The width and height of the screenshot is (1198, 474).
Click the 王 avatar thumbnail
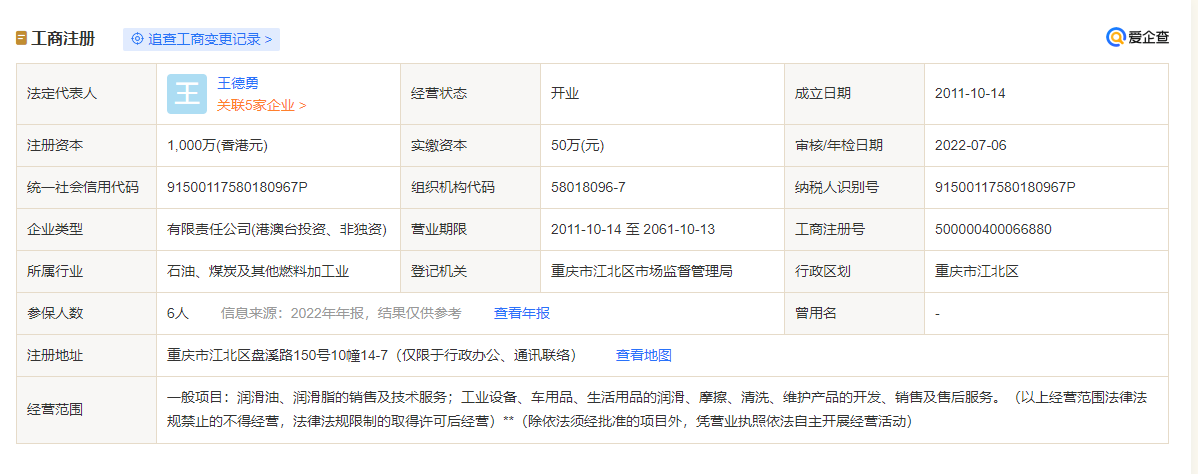click(187, 94)
